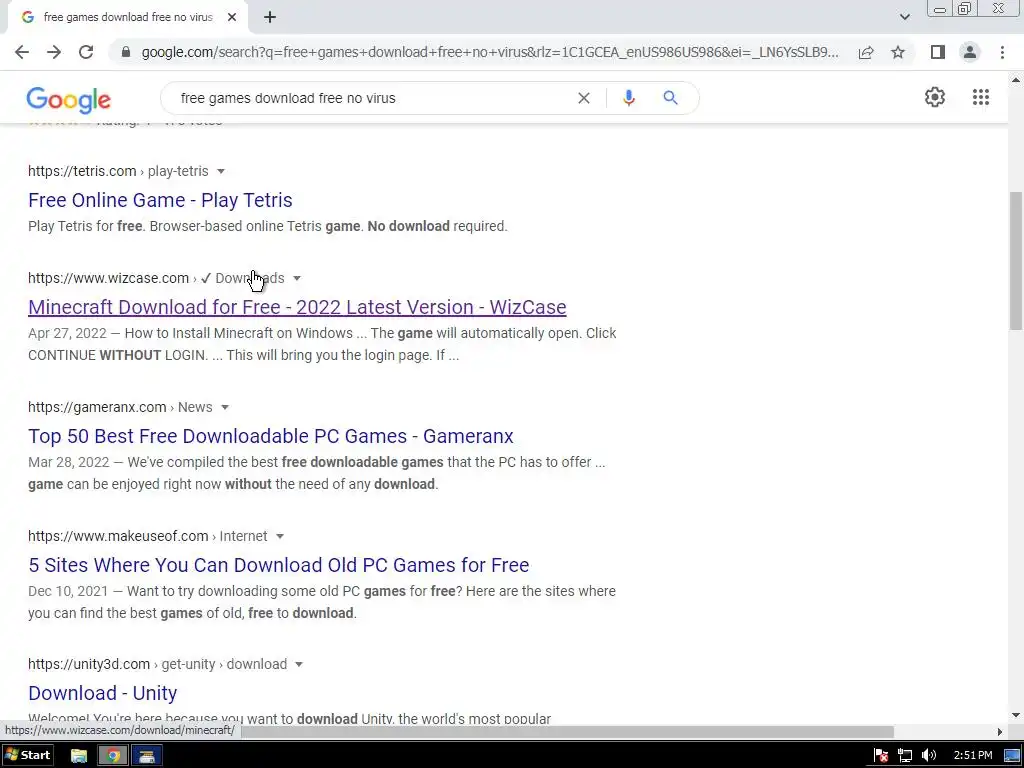Viewport: 1024px width, 768px height.
Task: Expand options arrow next to wizcase.com result
Action: (296, 278)
